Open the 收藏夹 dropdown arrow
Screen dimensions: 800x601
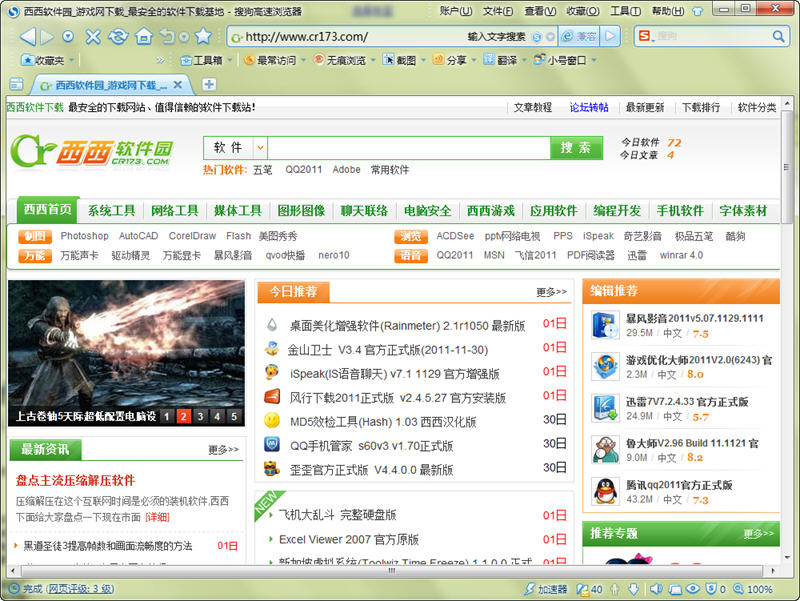point(71,60)
